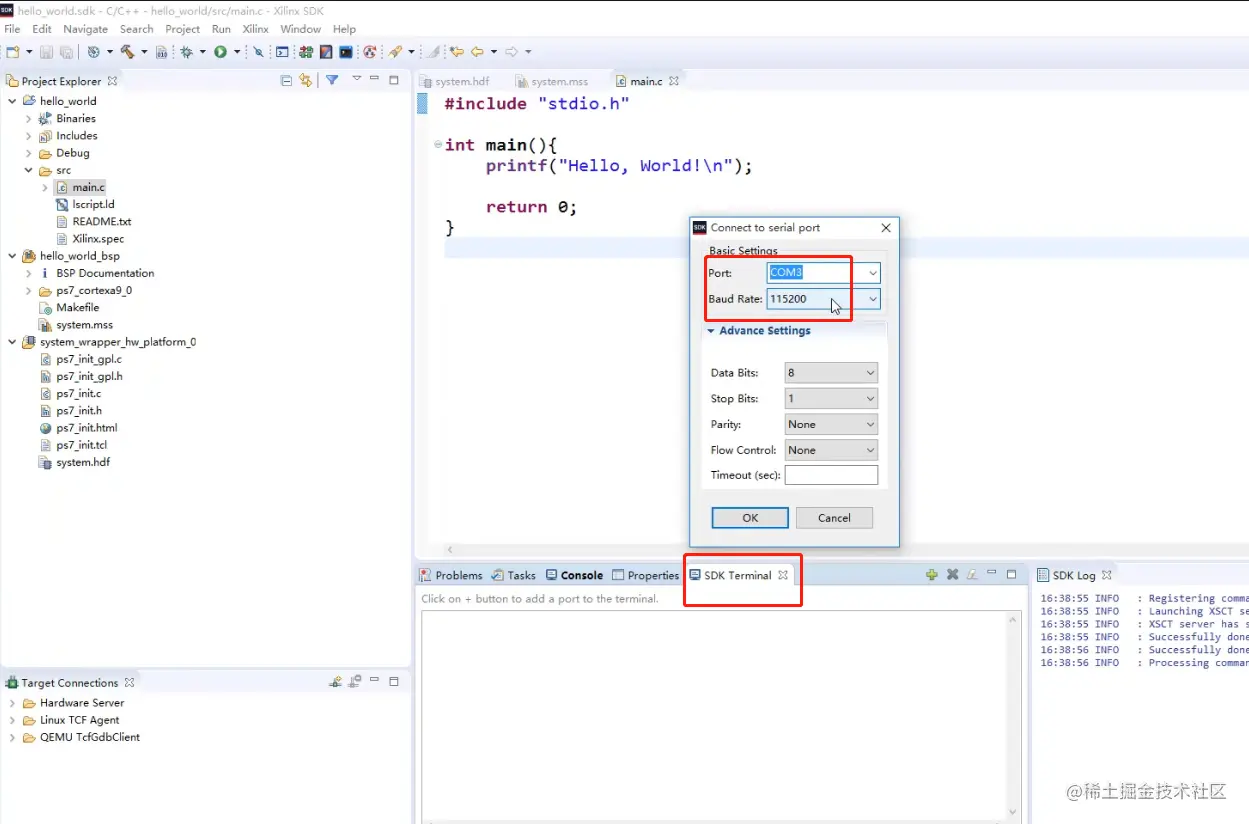1249x824 pixels.
Task: Select Makefile under hello_world_bsp
Action: [x=77, y=308]
